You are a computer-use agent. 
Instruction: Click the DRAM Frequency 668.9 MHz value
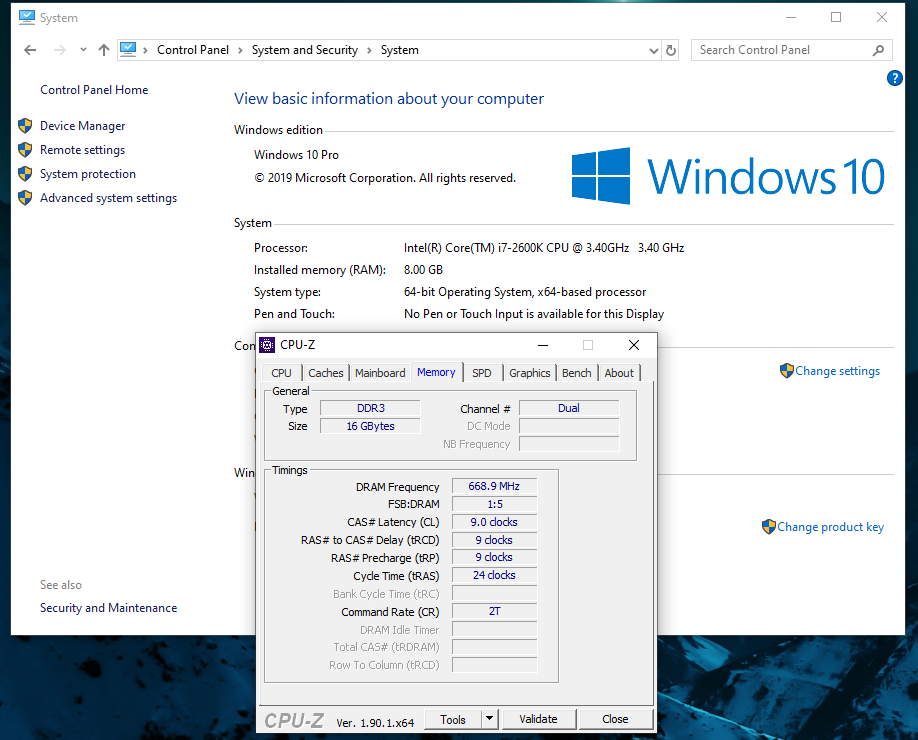click(x=494, y=486)
